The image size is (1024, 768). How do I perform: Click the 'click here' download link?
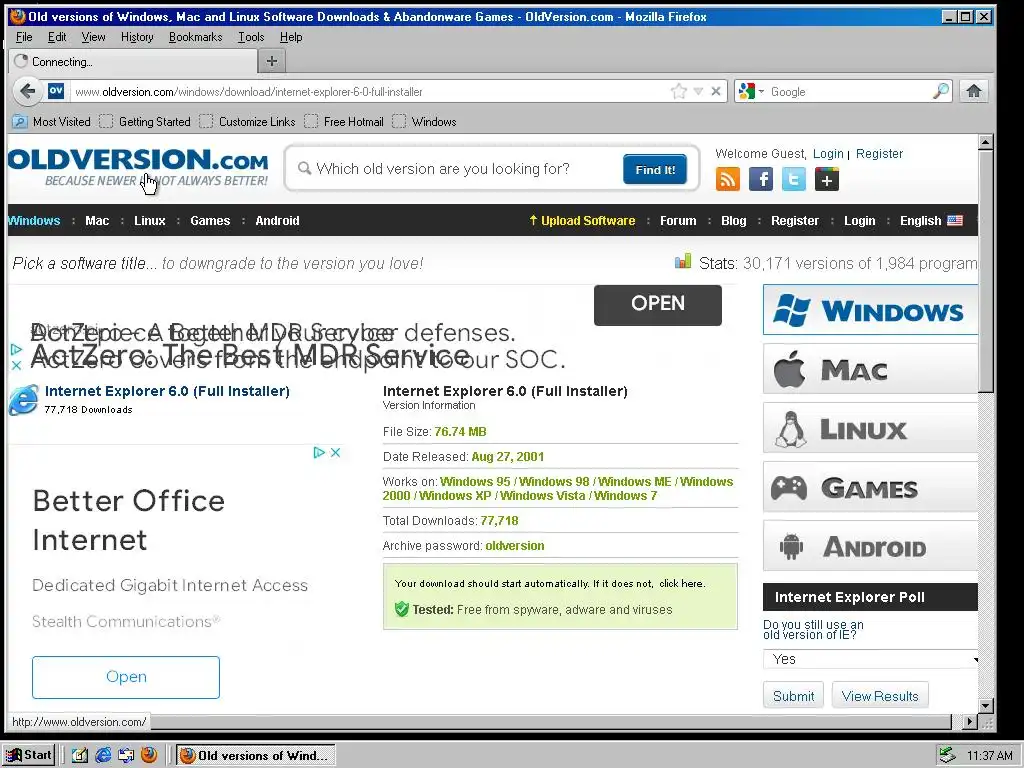pyautogui.click(x=681, y=584)
